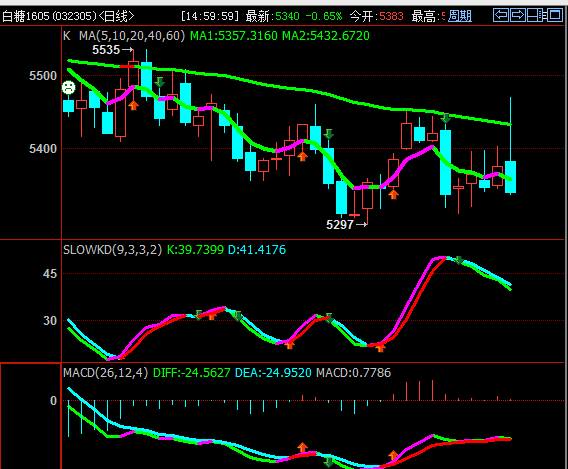The image size is (568, 469).
Task: Select SLOWKD orange buy arrow at the last trough
Action: pos(380,348)
